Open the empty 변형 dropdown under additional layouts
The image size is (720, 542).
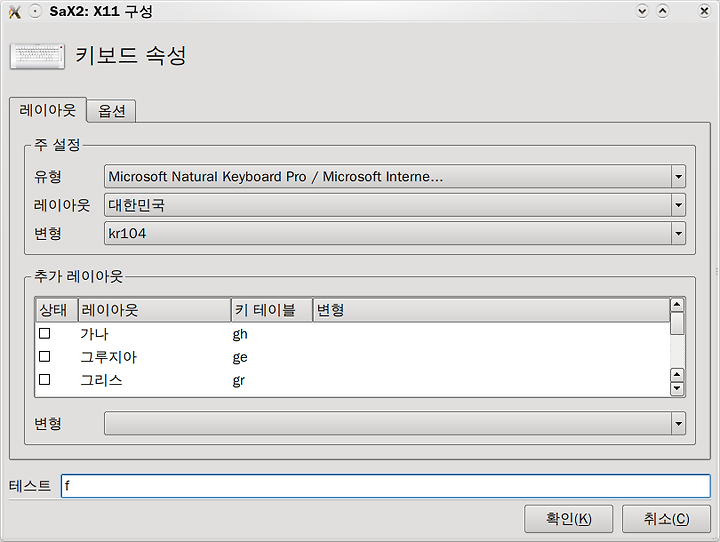[395, 423]
